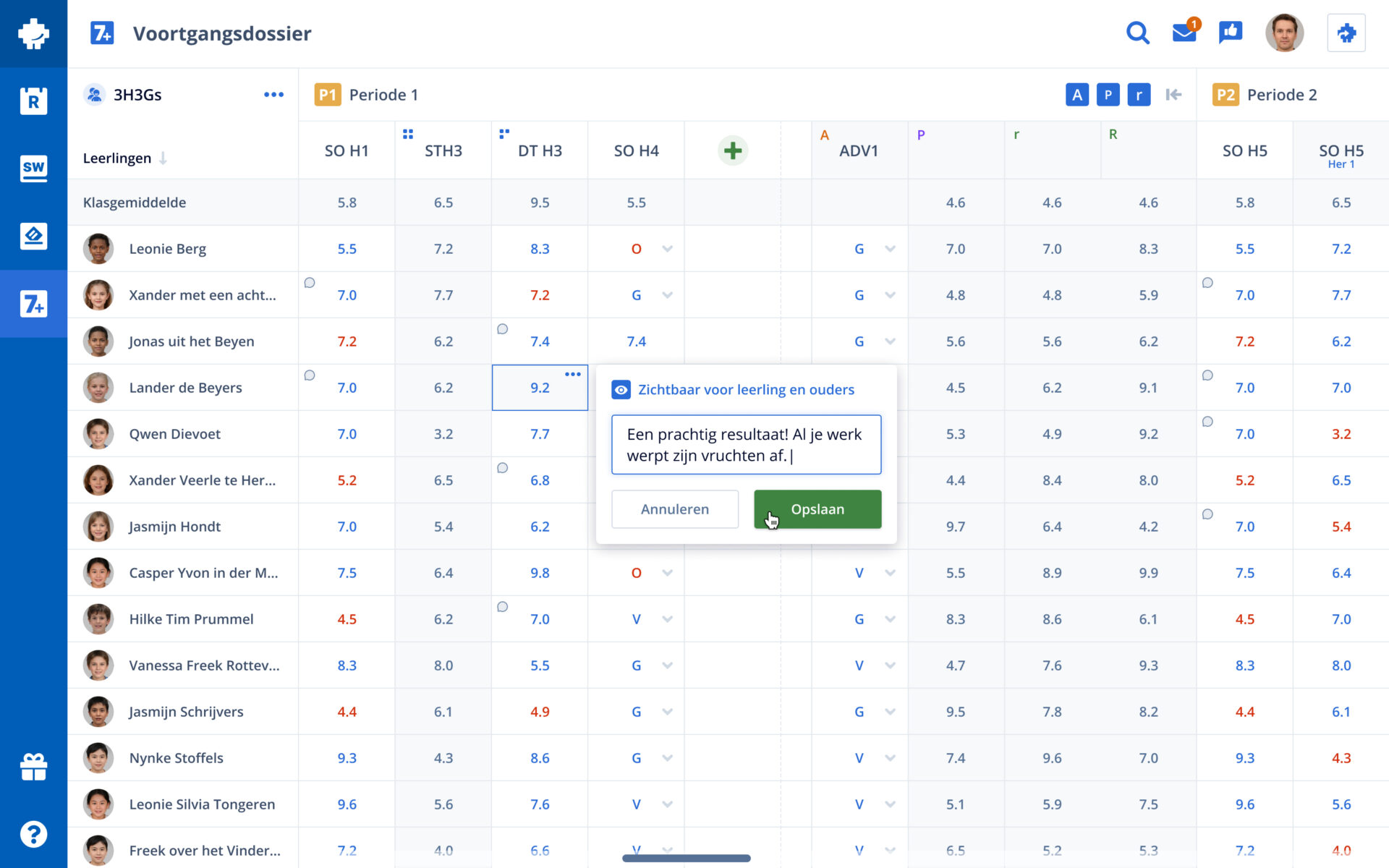Open the help question mark icon
The width and height of the screenshot is (1389, 868).
point(33,834)
